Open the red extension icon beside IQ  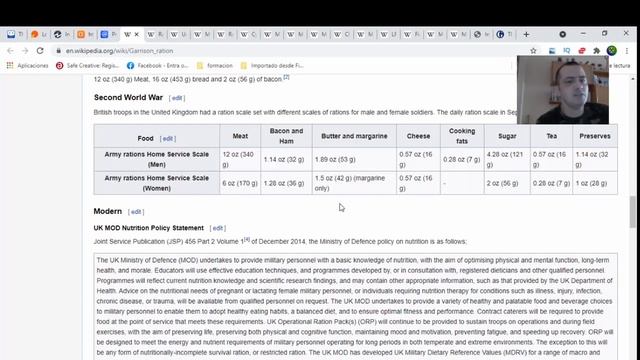point(582,51)
